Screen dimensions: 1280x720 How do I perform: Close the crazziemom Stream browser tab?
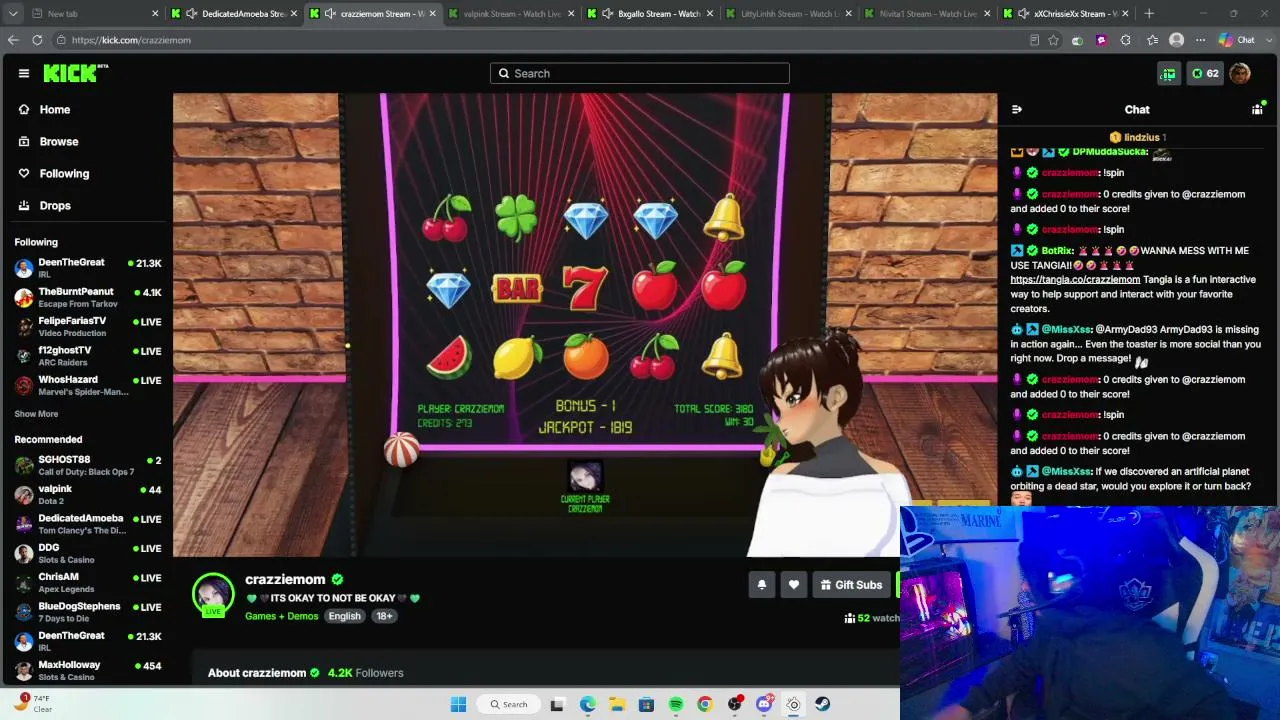[x=433, y=14]
